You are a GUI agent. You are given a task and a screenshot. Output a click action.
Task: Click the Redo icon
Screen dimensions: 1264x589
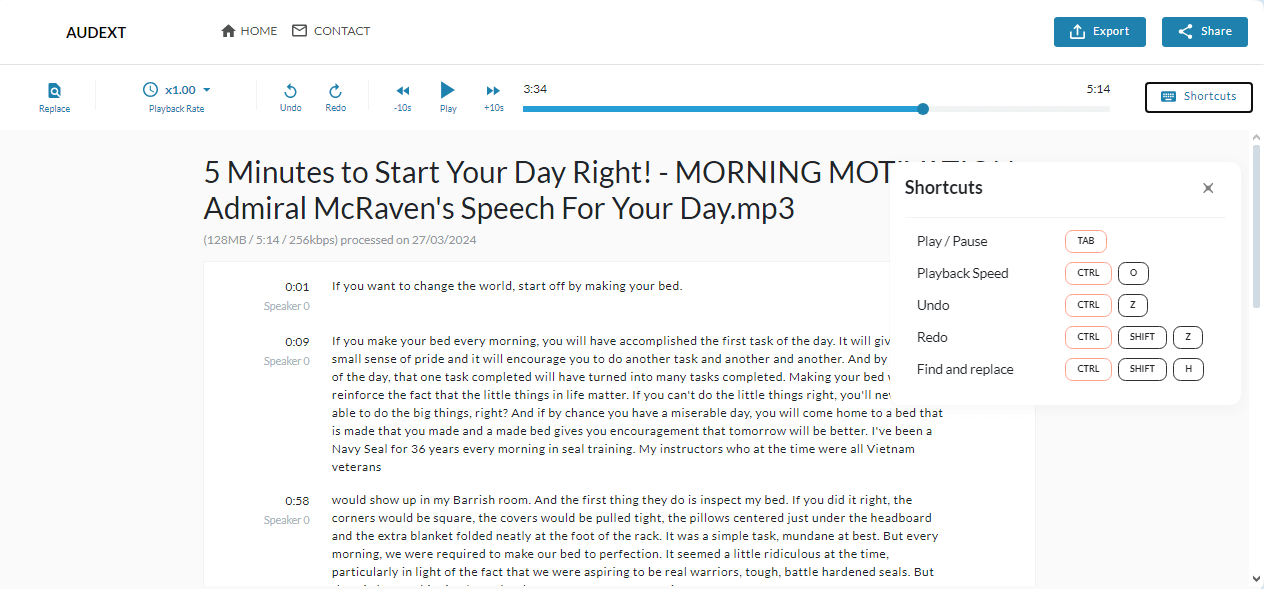pos(335,91)
